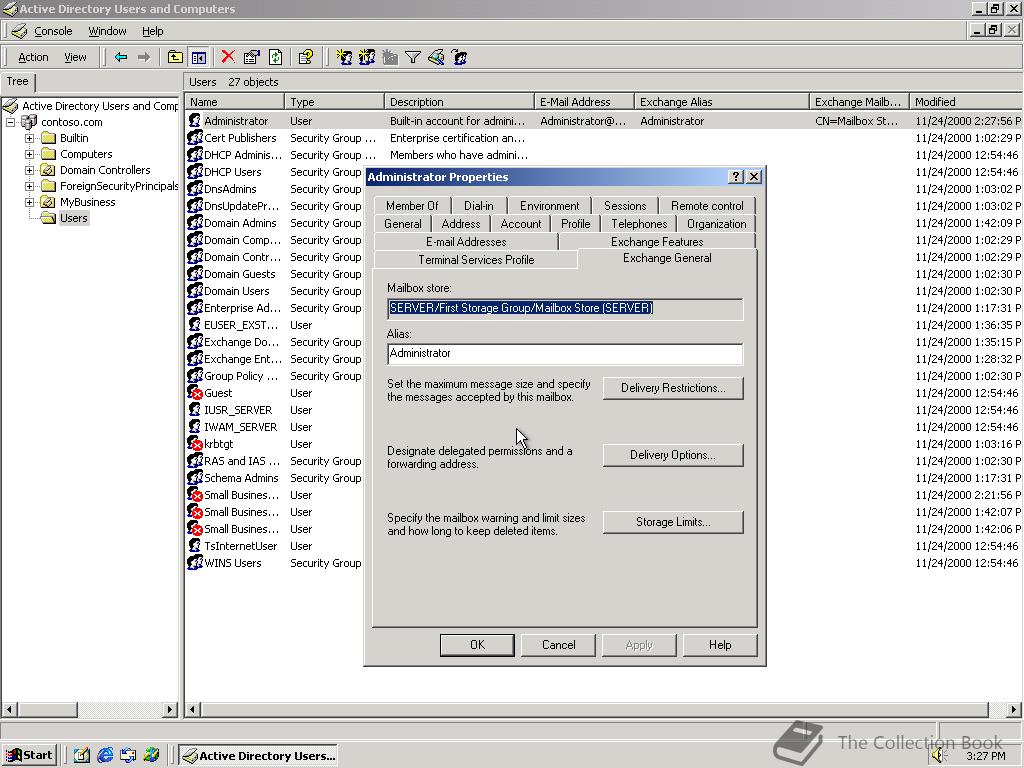Click the grayed Create organizational unit icon
Screen dimensions: 1024x768
390,57
